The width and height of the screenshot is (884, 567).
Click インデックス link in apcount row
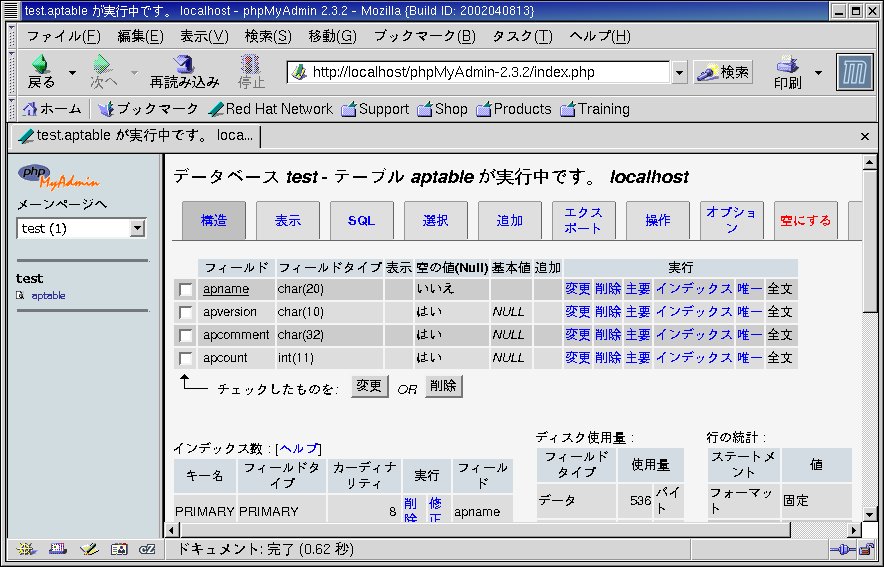tap(693, 358)
